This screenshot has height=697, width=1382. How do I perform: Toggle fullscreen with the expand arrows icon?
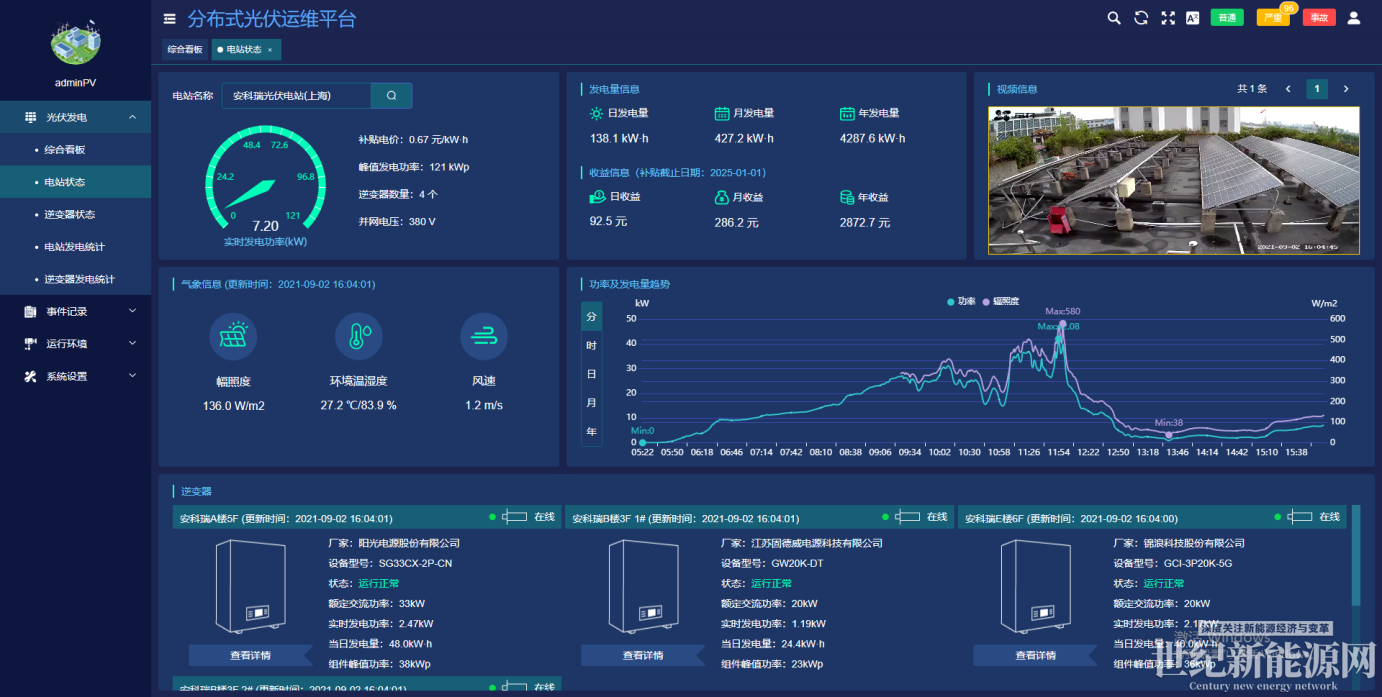click(1167, 18)
